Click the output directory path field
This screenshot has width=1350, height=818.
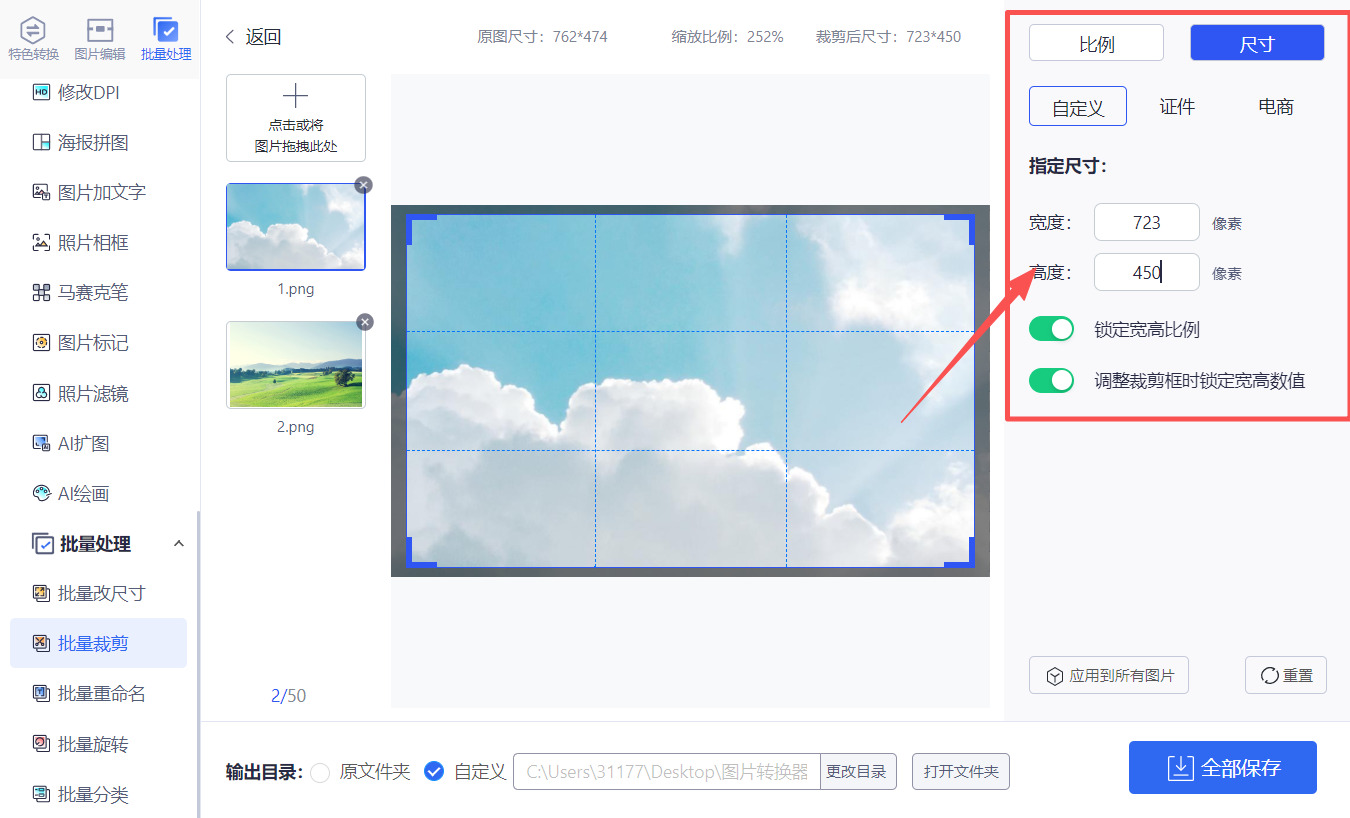tap(667, 772)
